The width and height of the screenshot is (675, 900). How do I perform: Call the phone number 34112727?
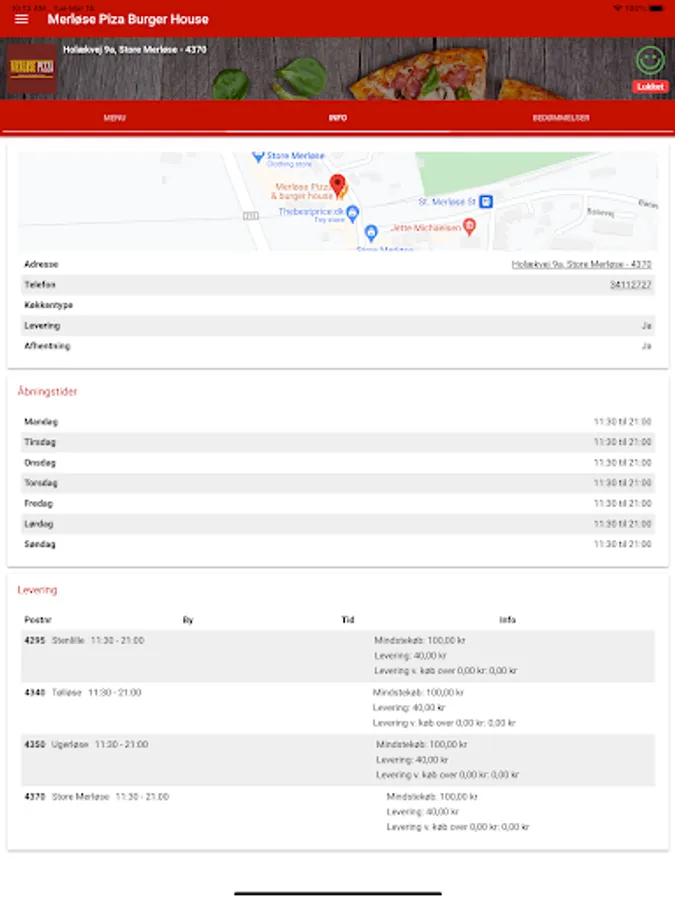[631, 285]
